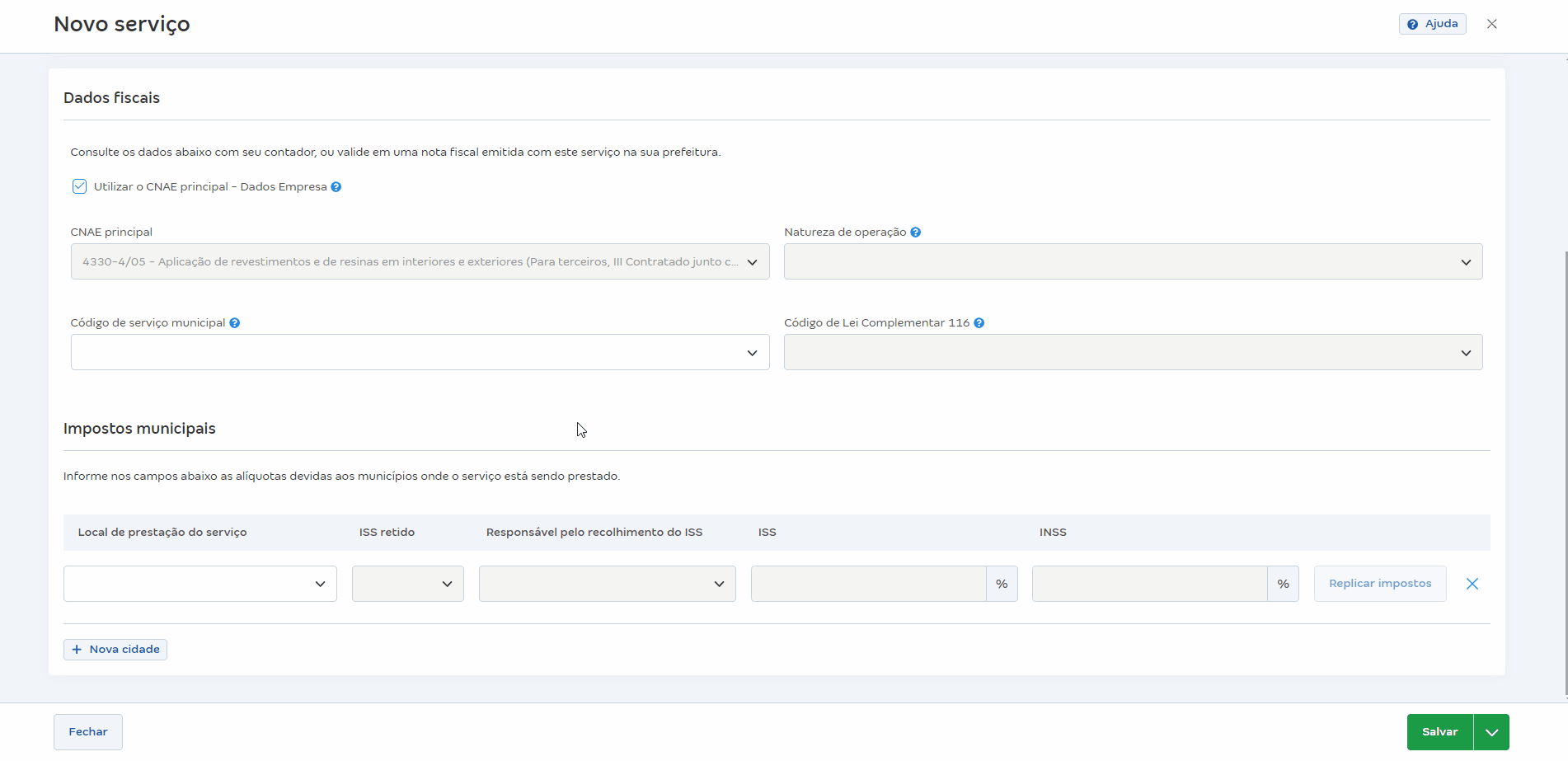Expand Código de Lei Complementar 116 dropdown
The height and width of the screenshot is (761, 1568).
pos(1133,352)
